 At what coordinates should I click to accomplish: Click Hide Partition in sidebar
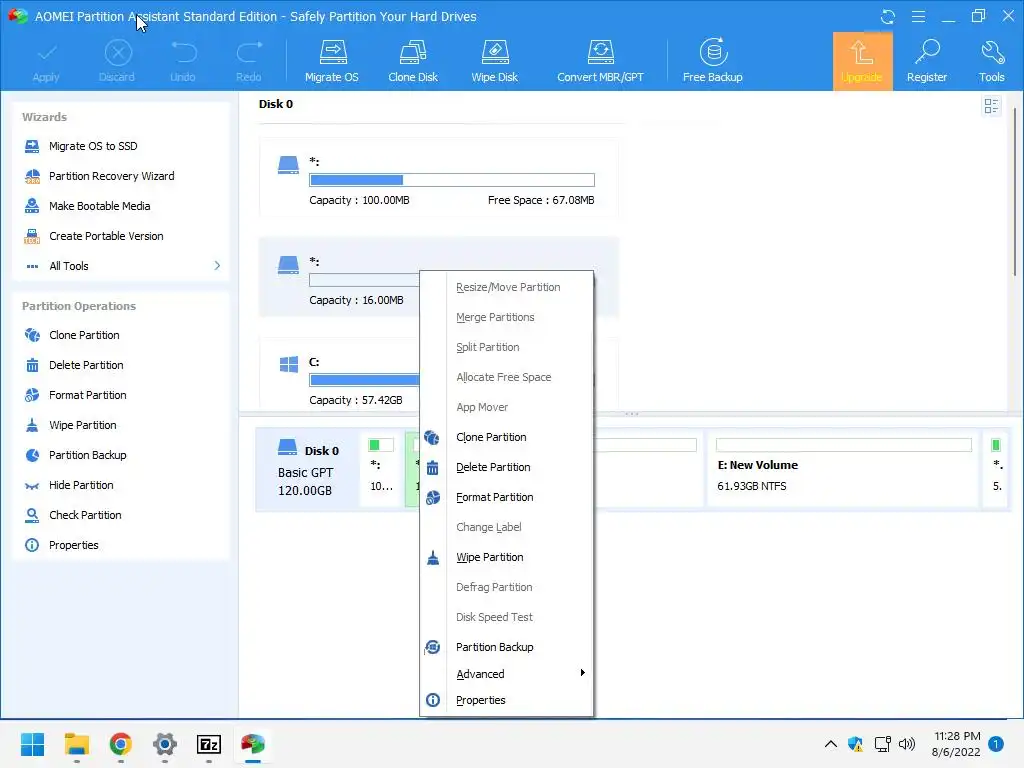pos(81,485)
